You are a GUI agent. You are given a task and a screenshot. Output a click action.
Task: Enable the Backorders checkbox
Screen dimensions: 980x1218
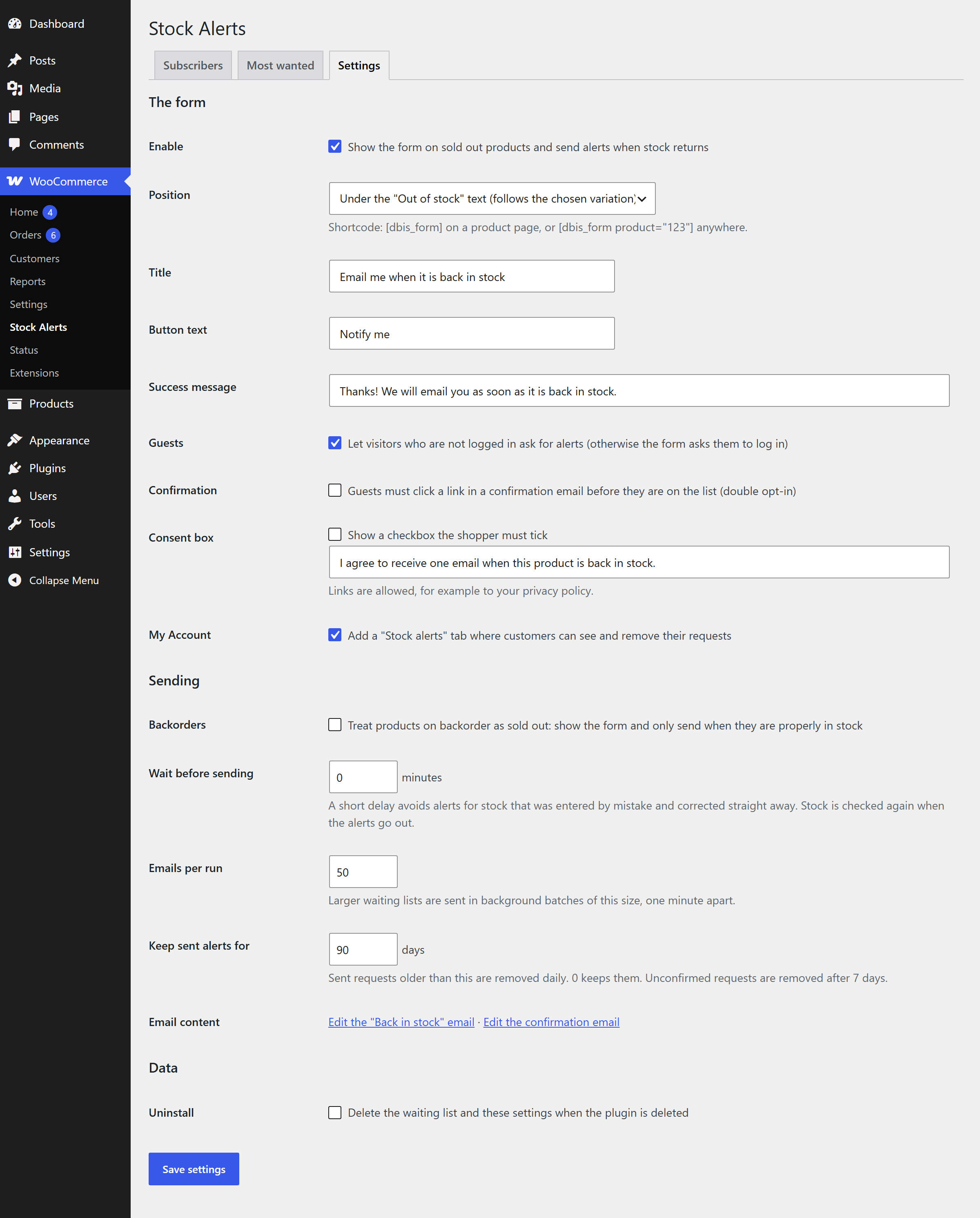(x=335, y=725)
